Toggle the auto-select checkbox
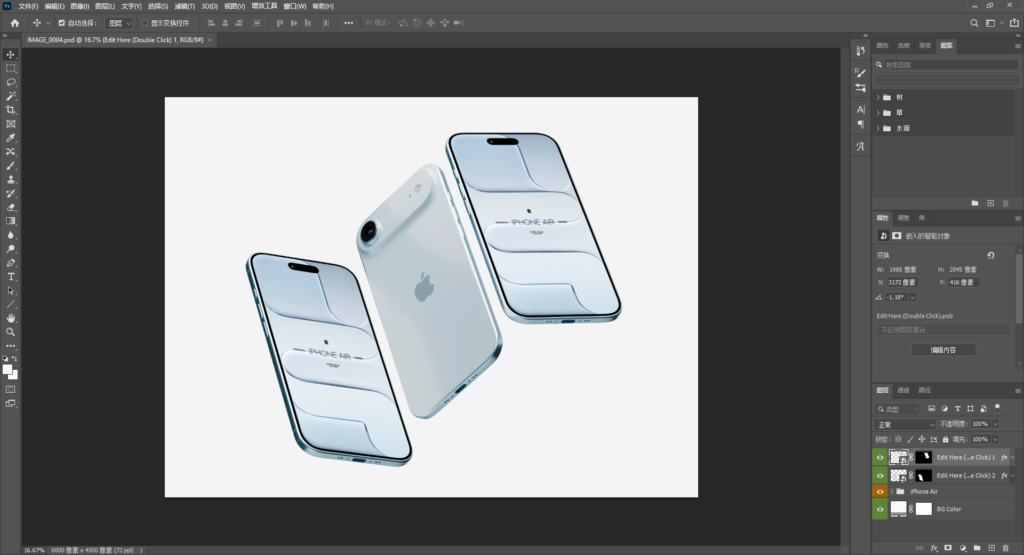Image resolution: width=1024 pixels, height=555 pixels. (x=61, y=23)
